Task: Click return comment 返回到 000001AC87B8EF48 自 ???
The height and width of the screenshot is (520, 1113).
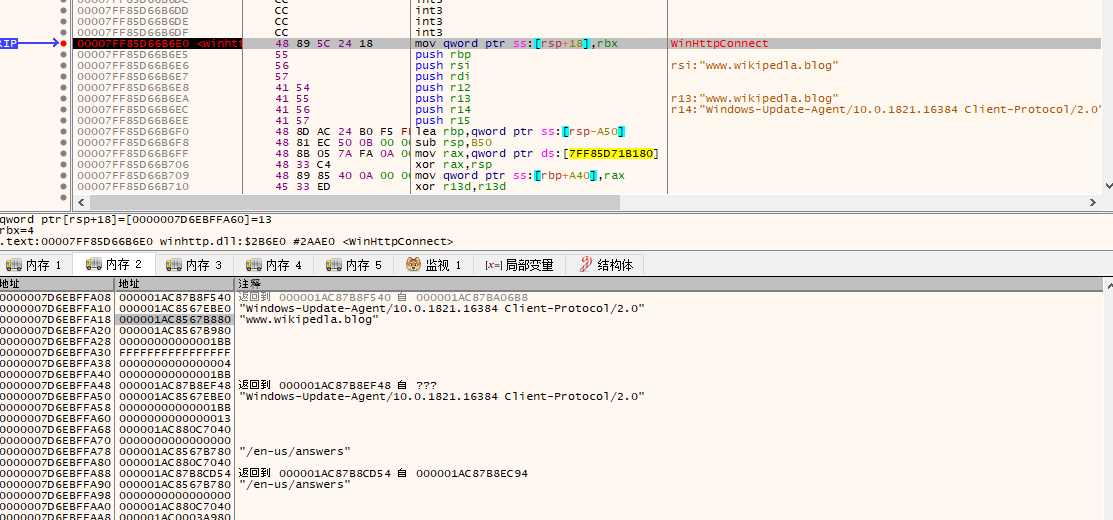Action: (337, 385)
